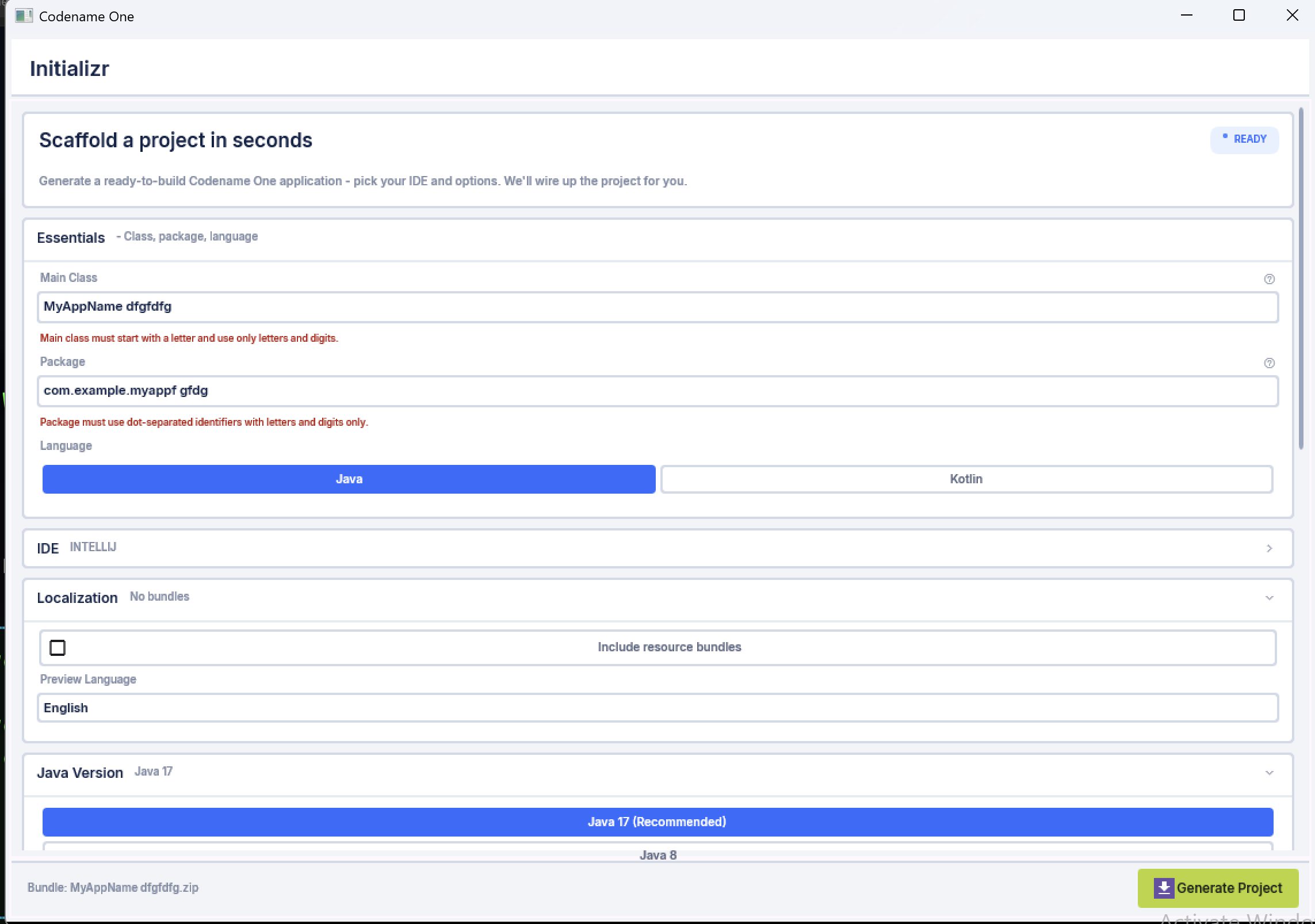This screenshot has width=1315, height=924.
Task: Click the READY status badge
Action: (x=1244, y=140)
